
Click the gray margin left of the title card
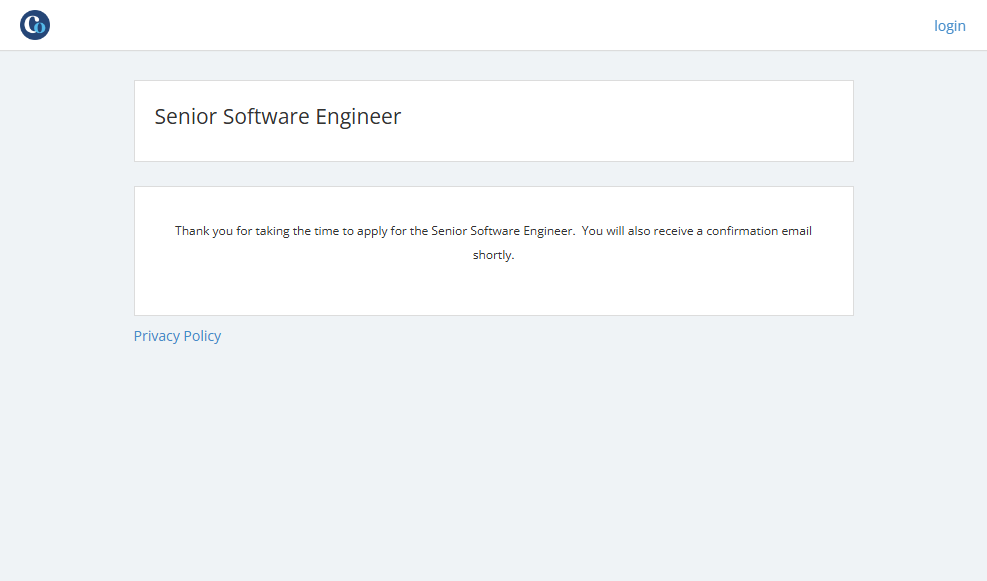pos(66,120)
